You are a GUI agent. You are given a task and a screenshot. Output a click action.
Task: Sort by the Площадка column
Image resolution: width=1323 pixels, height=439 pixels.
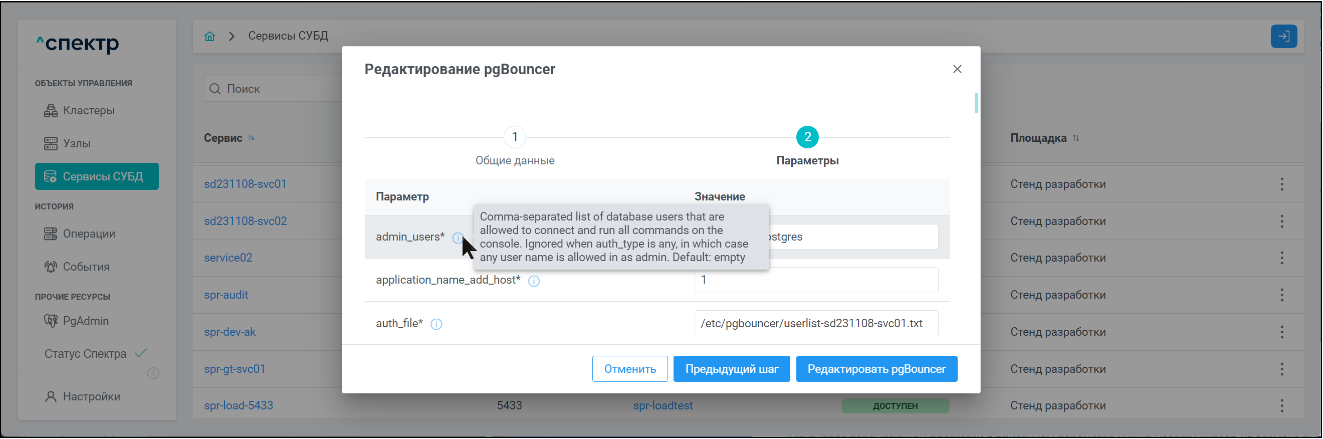[x=1045, y=138]
